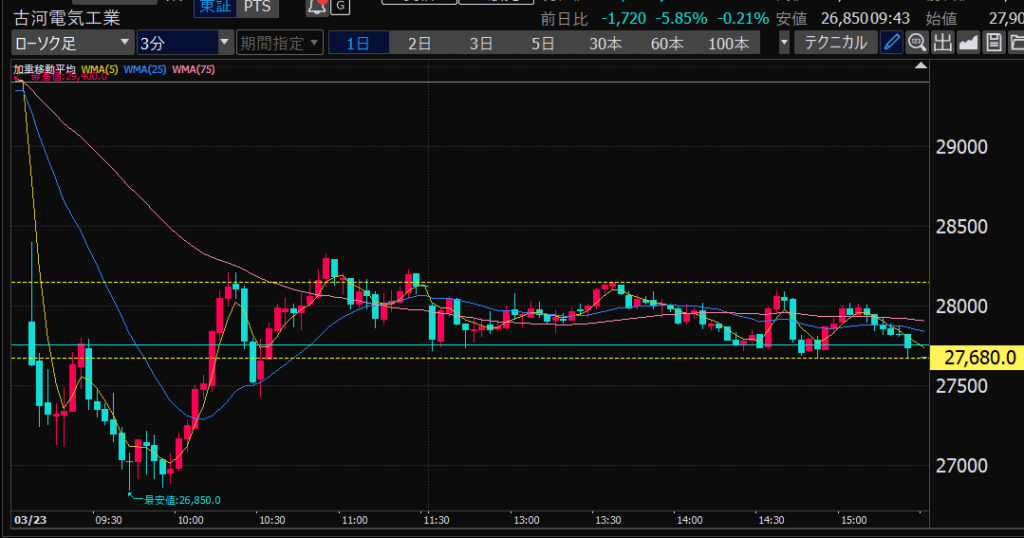Viewport: 1024px width, 538px height.
Task: Click the 出 toolbar icon
Action: coord(942,42)
